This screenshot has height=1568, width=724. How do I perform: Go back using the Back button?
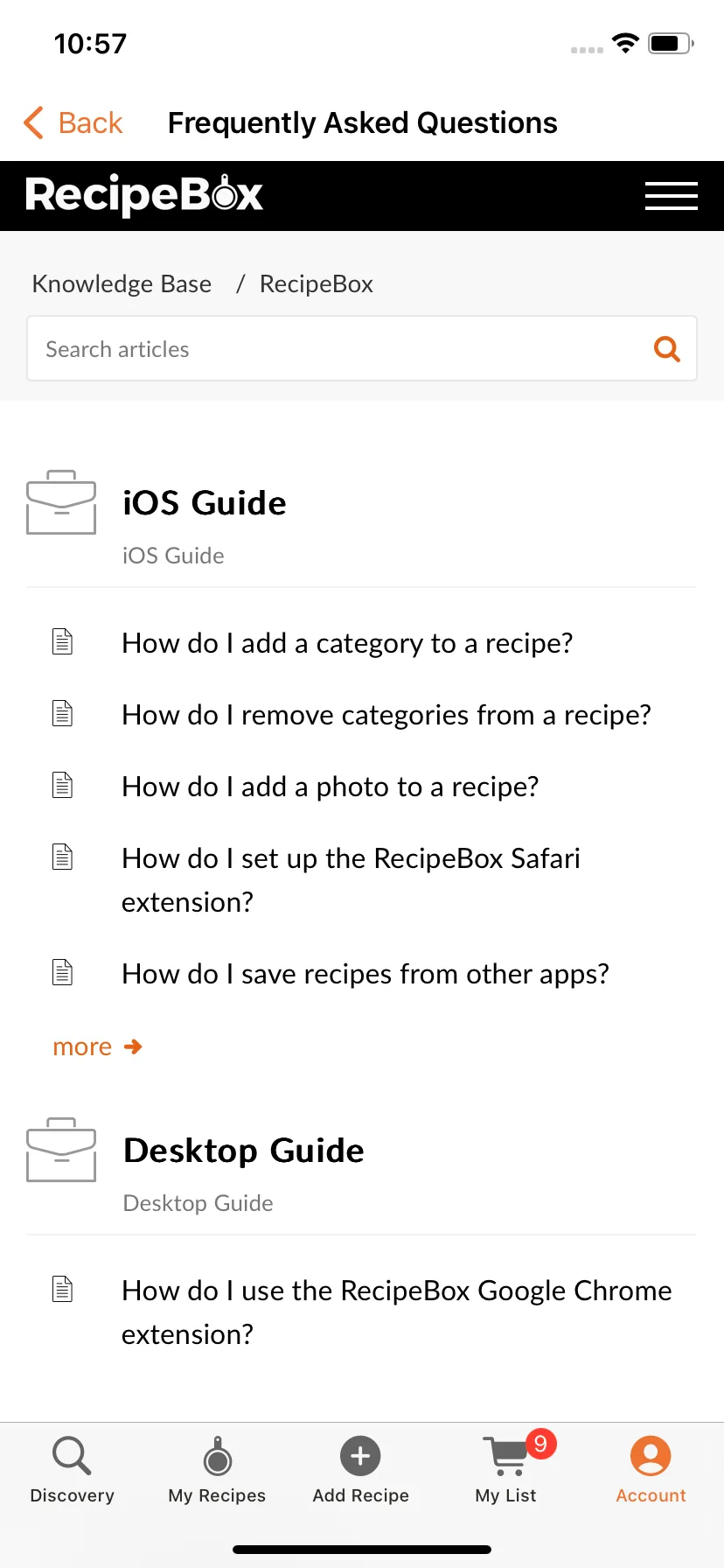[x=73, y=122]
